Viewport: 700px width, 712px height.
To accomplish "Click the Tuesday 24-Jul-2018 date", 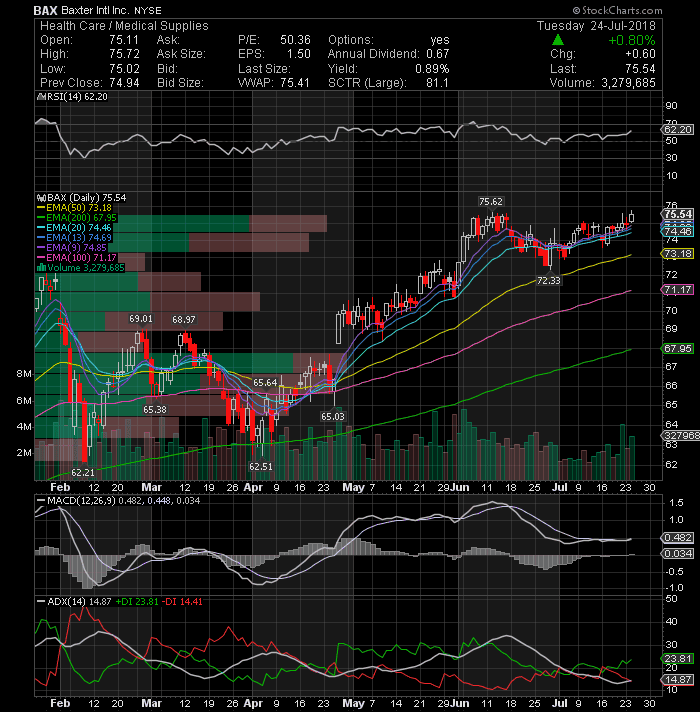I will (x=596, y=26).
